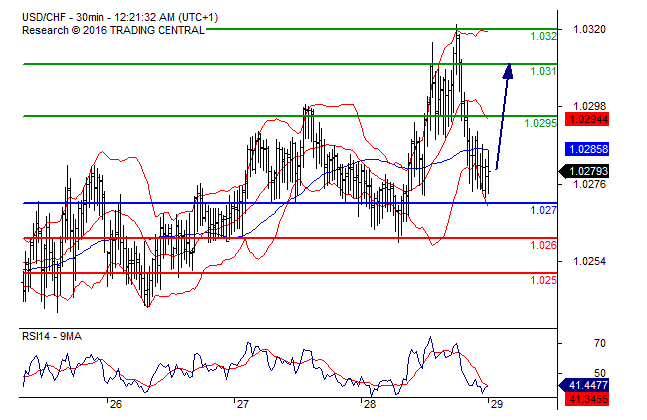Click the date label 29 on time axis
Viewport: 647px width, 420px height.
pos(497,404)
